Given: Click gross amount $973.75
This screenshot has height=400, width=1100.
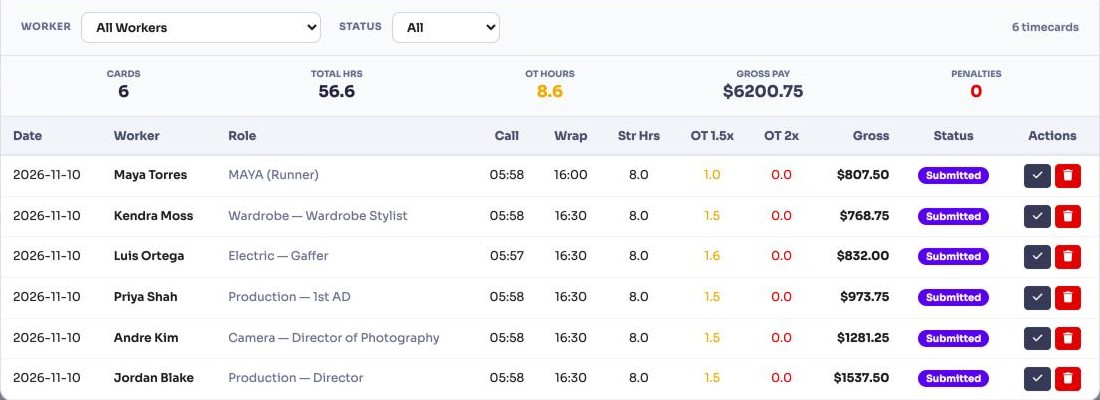Looking at the screenshot, I should [864, 297].
